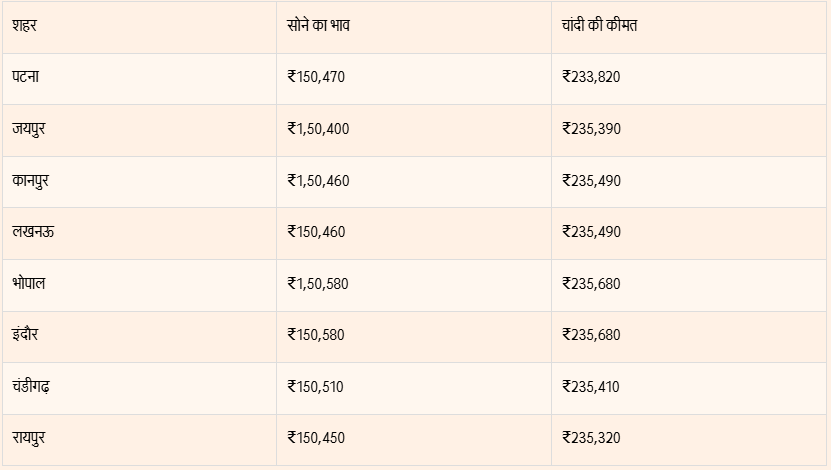Image resolution: width=831 pixels, height=470 pixels.
Task: Click the कानपुर row label
Action: 31,181
